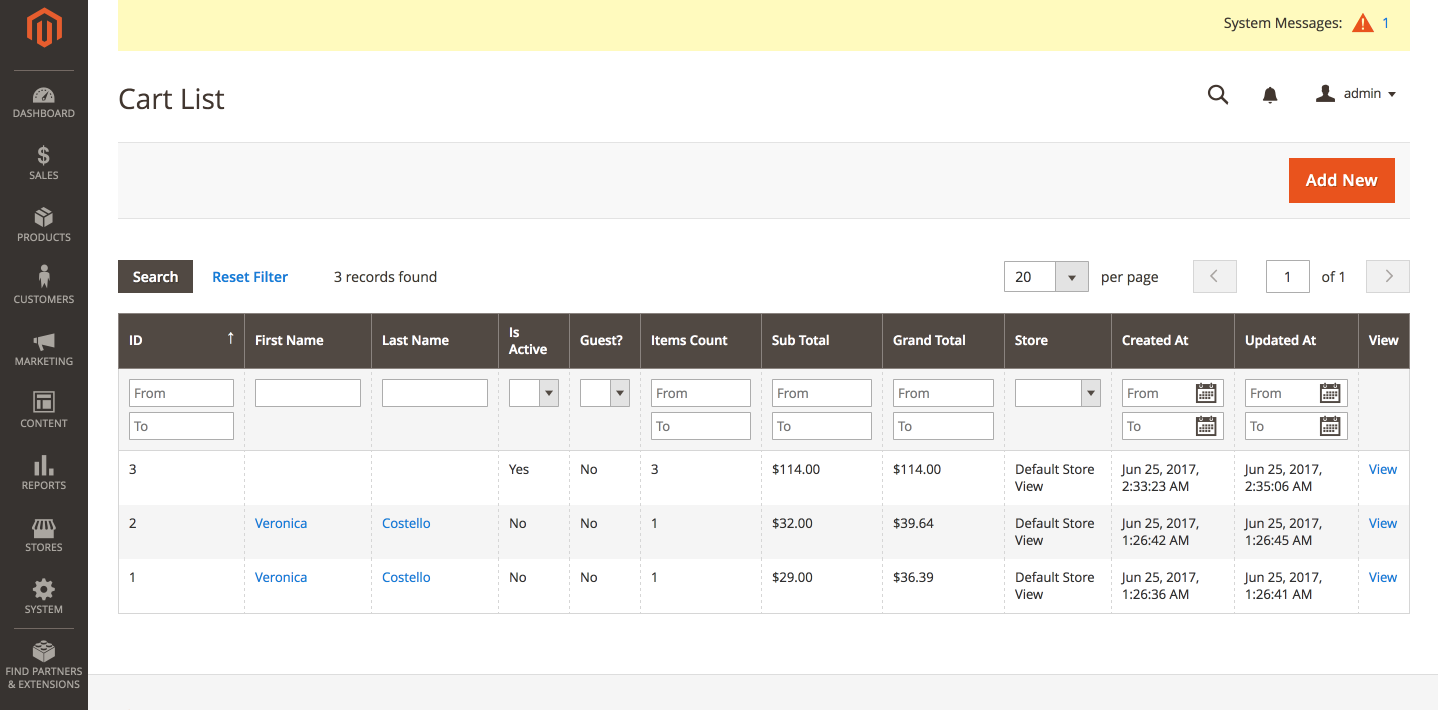The height and width of the screenshot is (710, 1438).
Task: Open the Dashboard sidebar icon
Action: point(44,103)
